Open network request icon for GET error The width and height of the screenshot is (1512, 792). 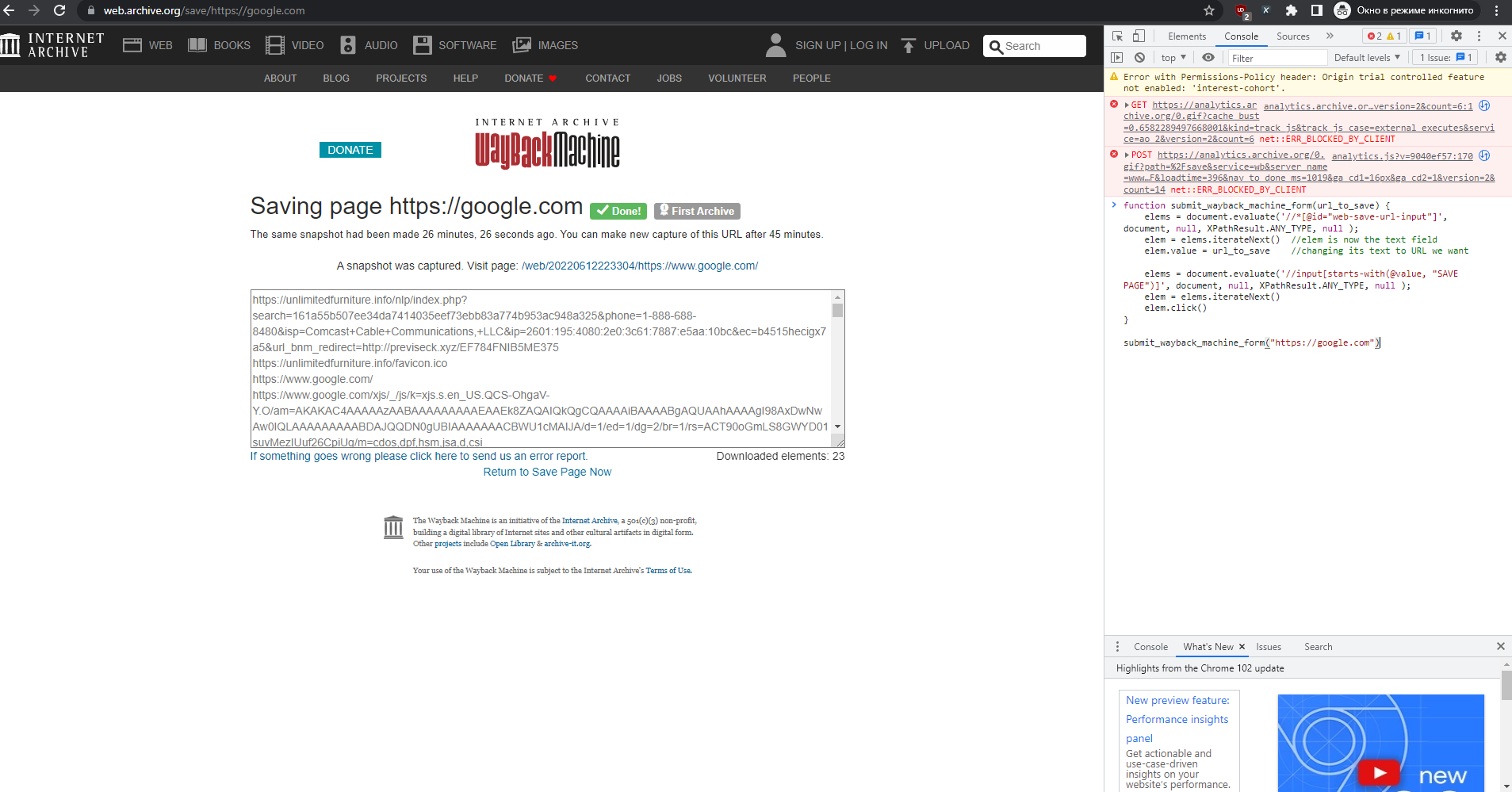(1484, 105)
